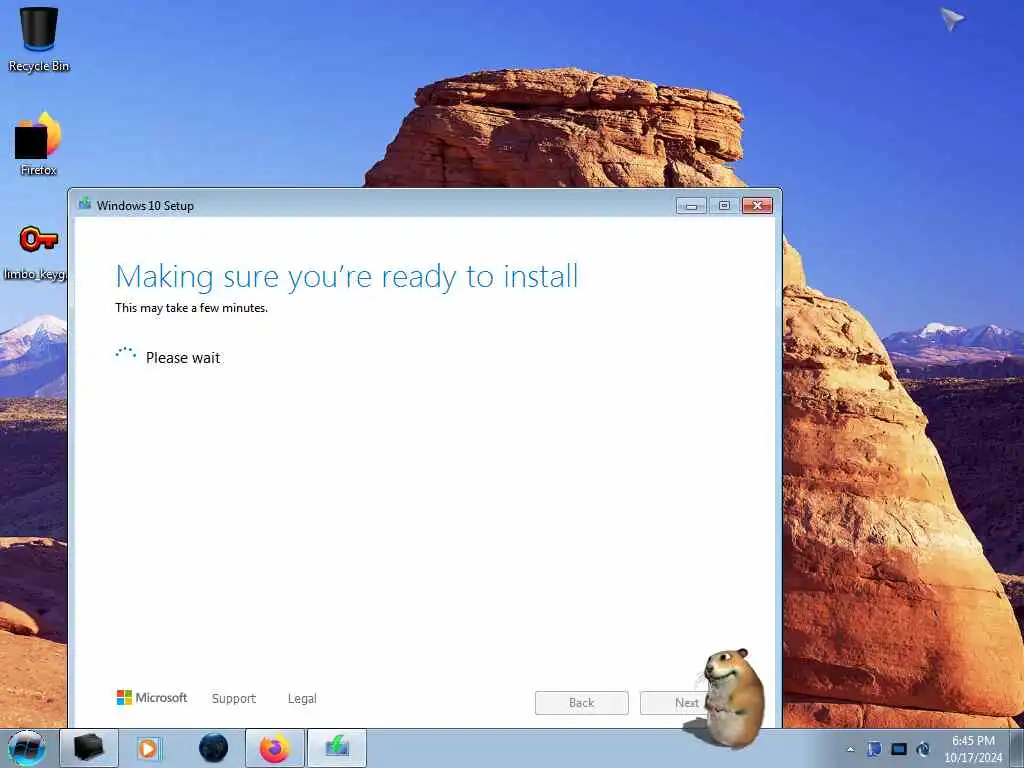Open the dark blue globe taskbar app
The width and height of the screenshot is (1024, 768).
point(213,748)
